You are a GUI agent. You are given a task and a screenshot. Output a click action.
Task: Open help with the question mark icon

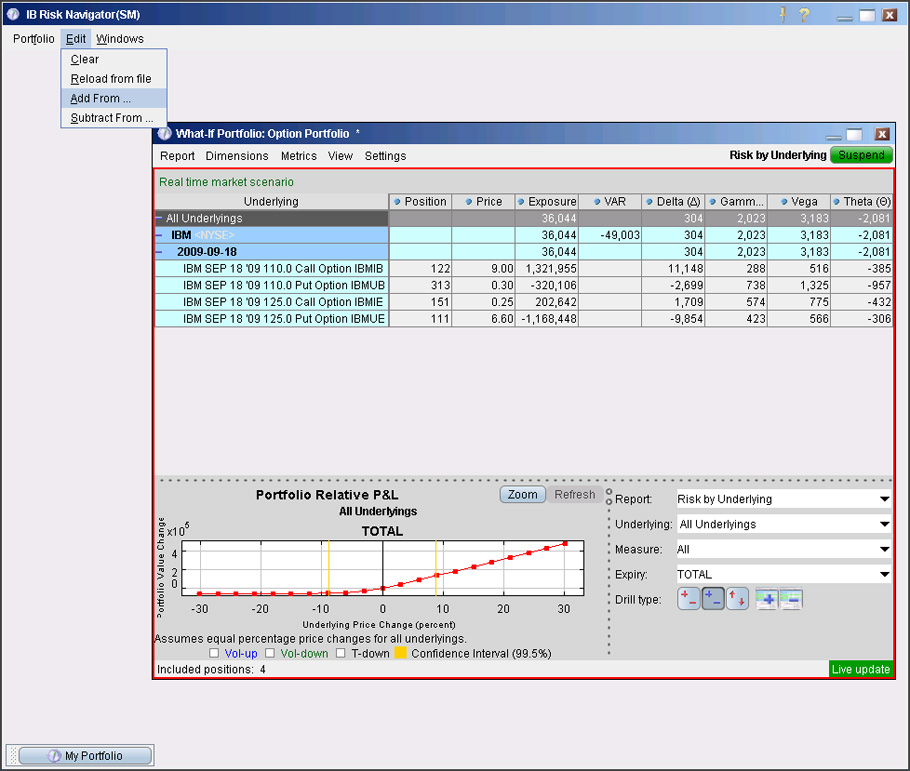click(x=804, y=15)
